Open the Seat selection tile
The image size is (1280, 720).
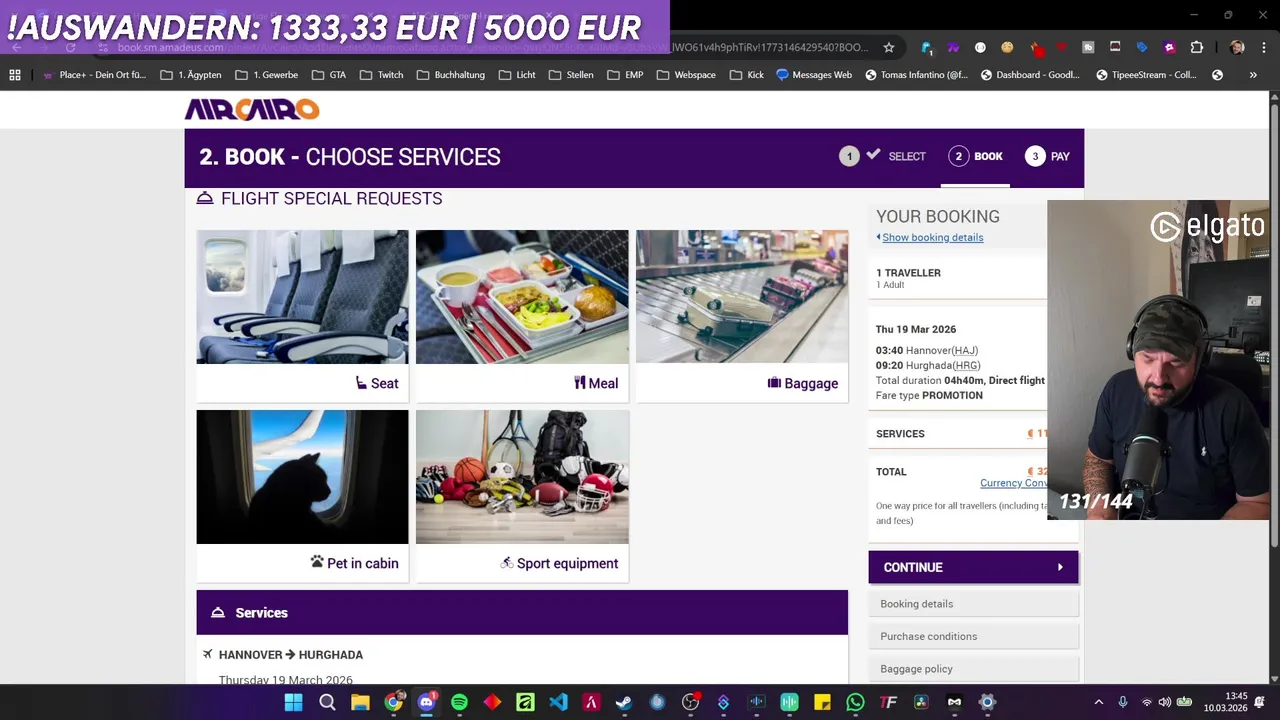tap(302, 315)
